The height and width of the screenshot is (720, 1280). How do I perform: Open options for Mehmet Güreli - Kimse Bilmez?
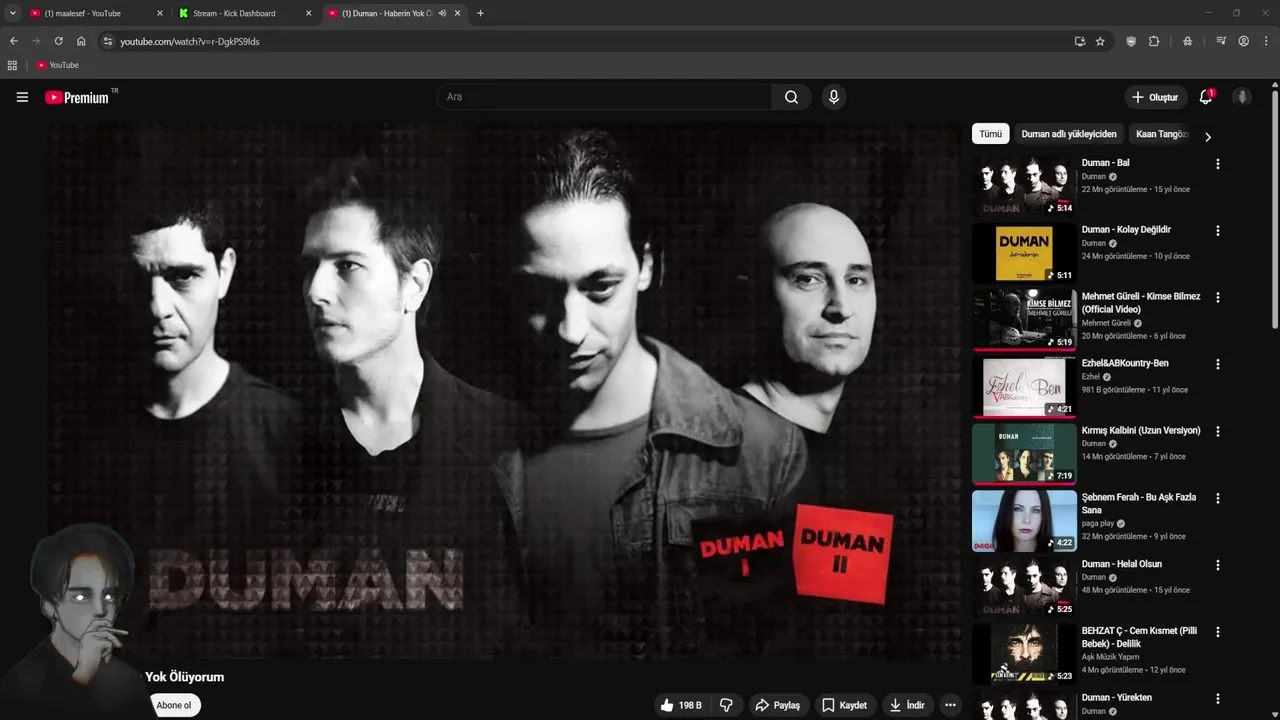(1217, 298)
